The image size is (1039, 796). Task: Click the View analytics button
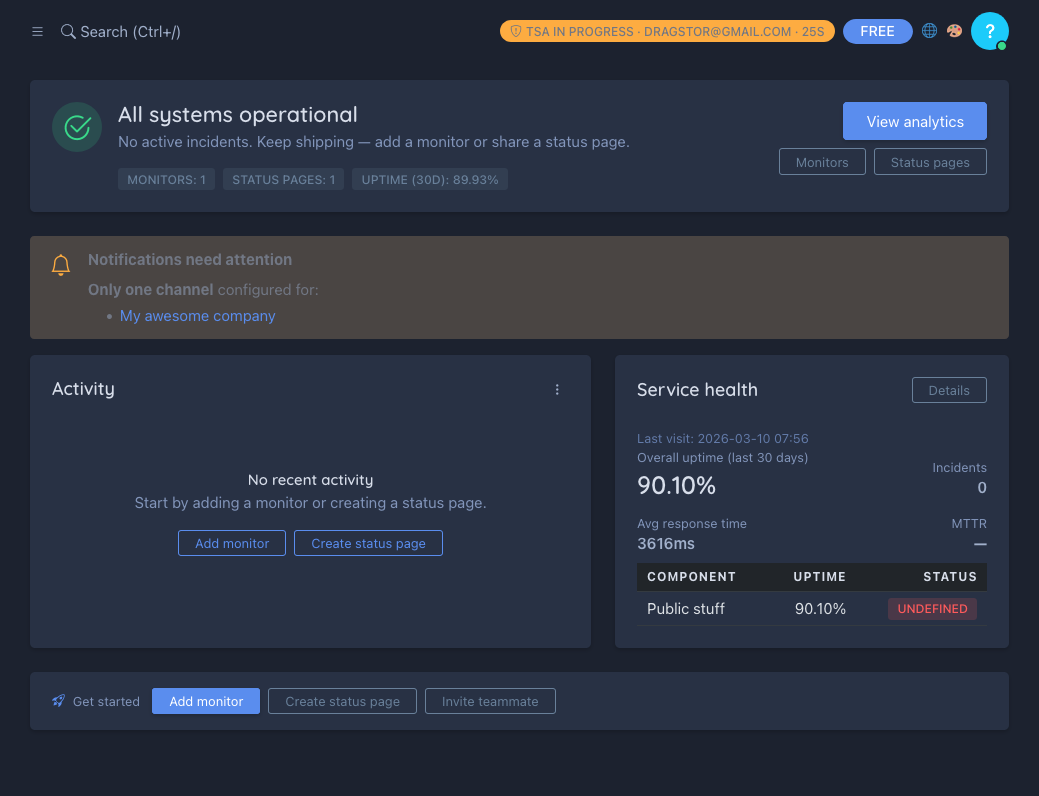point(914,120)
